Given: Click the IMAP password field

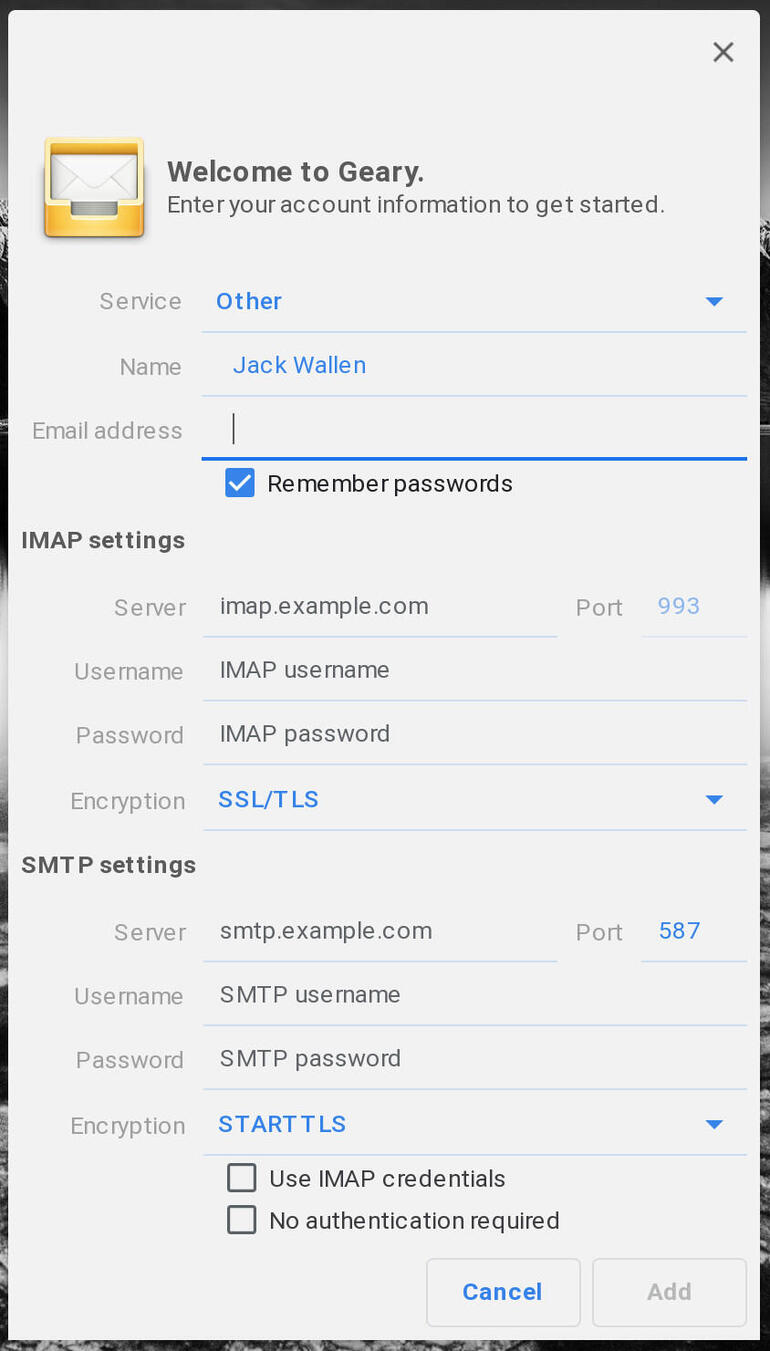Looking at the screenshot, I should coord(475,735).
